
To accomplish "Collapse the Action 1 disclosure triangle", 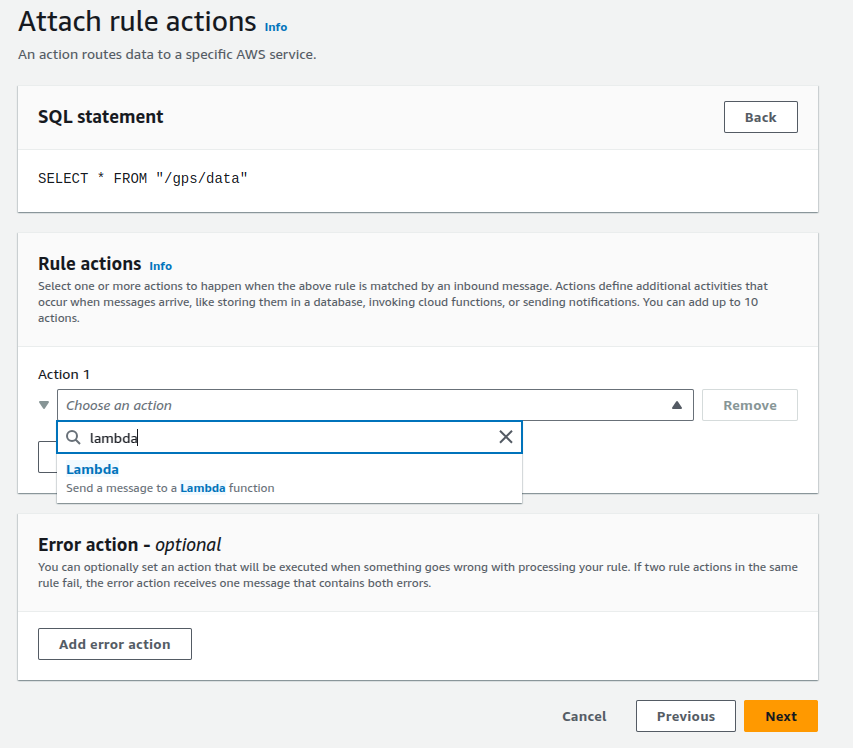I will [43, 405].
